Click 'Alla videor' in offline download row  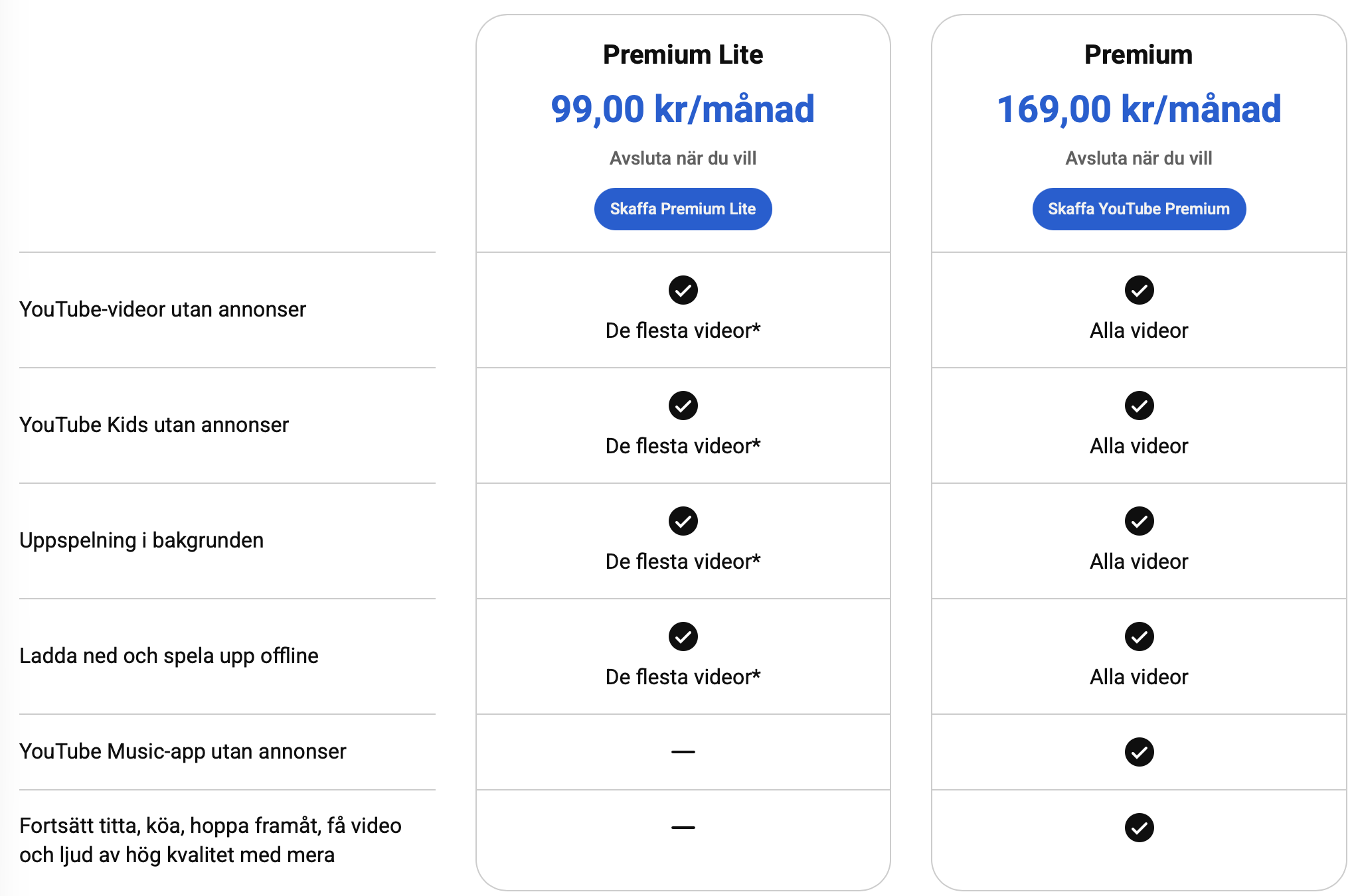pos(1139,677)
